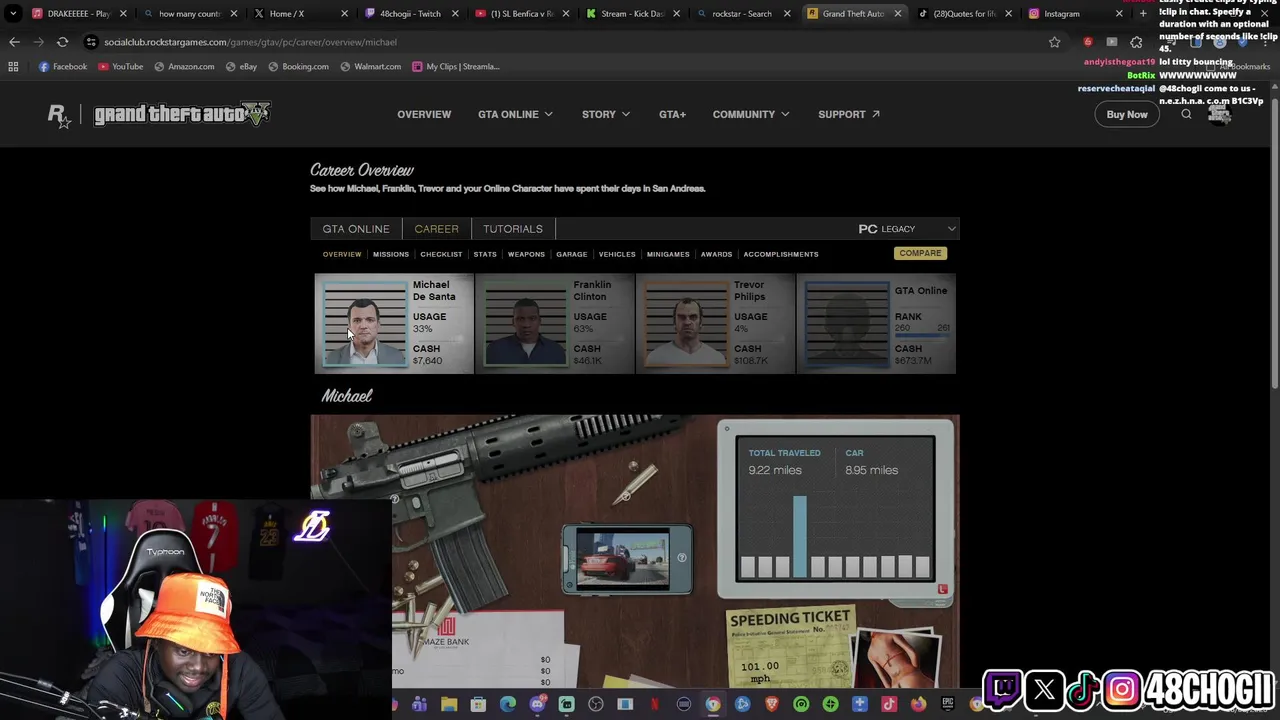Open the Accomplishments career sub-tab

(781, 254)
